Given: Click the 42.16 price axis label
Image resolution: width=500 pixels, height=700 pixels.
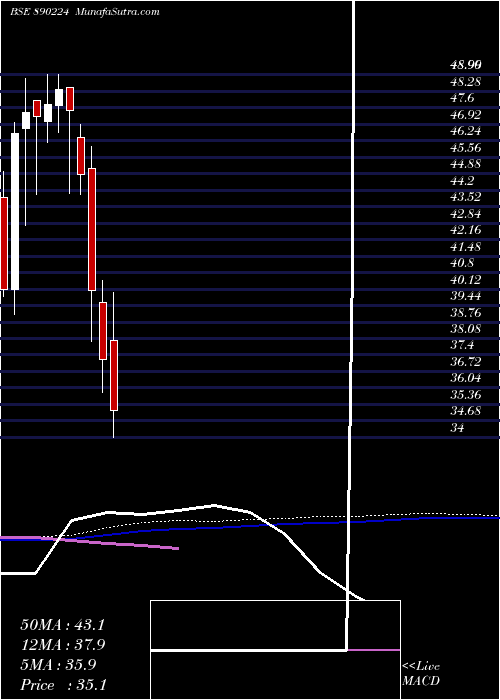Looking at the screenshot, I should point(466,230).
